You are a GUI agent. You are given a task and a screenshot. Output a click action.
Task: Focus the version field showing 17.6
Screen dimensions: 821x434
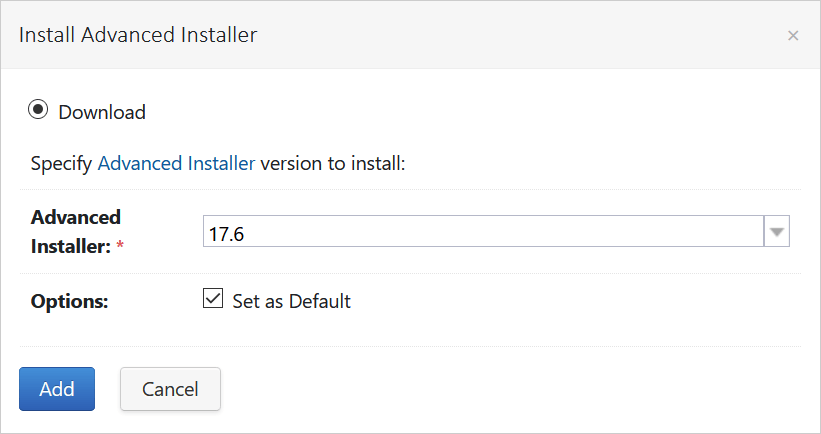[x=483, y=231]
